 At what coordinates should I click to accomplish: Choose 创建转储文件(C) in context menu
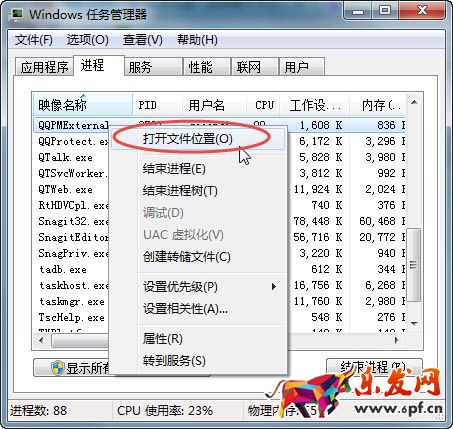pyautogui.click(x=198, y=257)
